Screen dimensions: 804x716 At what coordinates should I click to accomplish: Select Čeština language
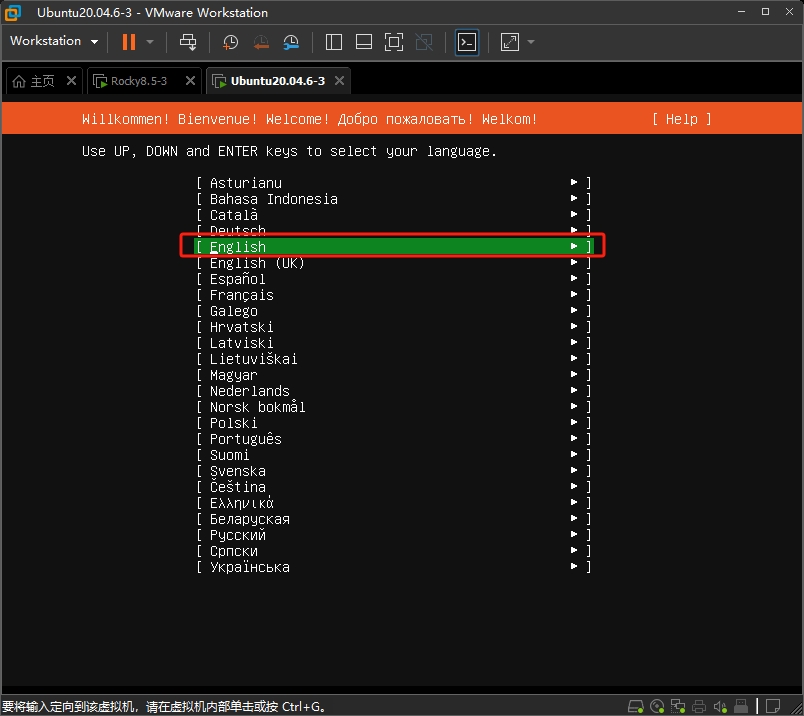point(393,487)
